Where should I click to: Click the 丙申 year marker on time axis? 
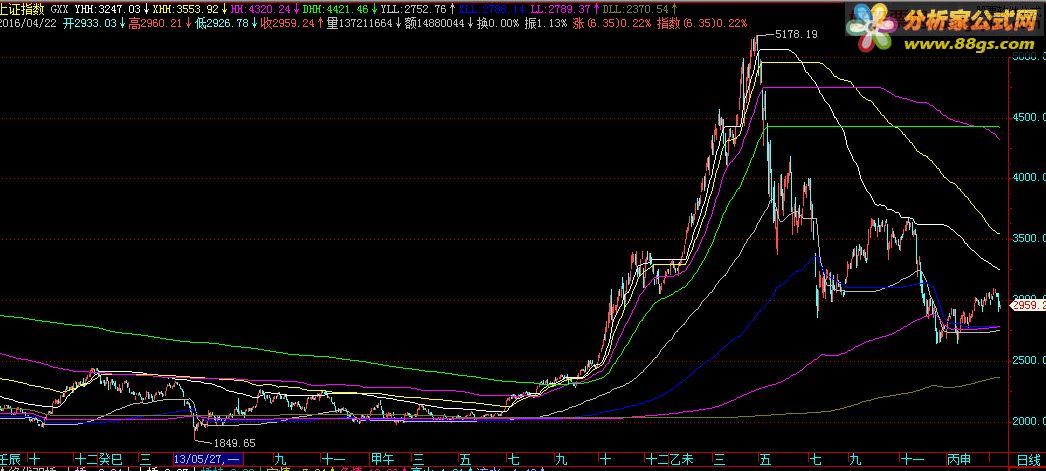coord(959,460)
